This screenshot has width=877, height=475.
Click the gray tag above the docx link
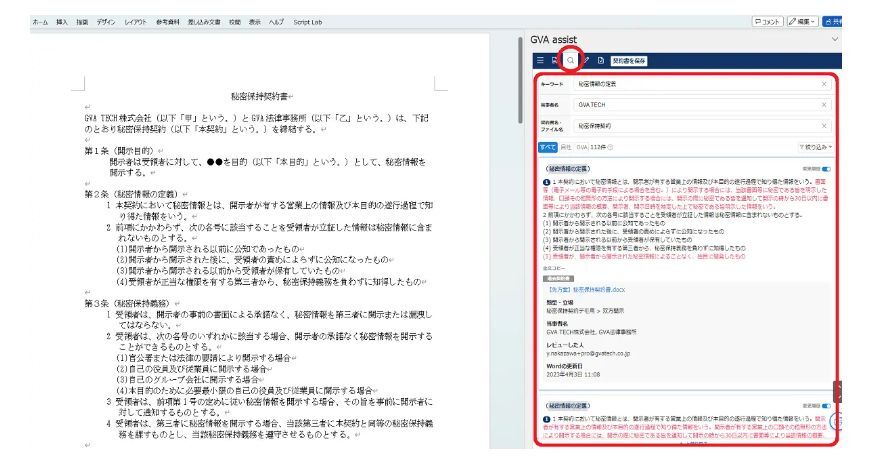point(558,279)
